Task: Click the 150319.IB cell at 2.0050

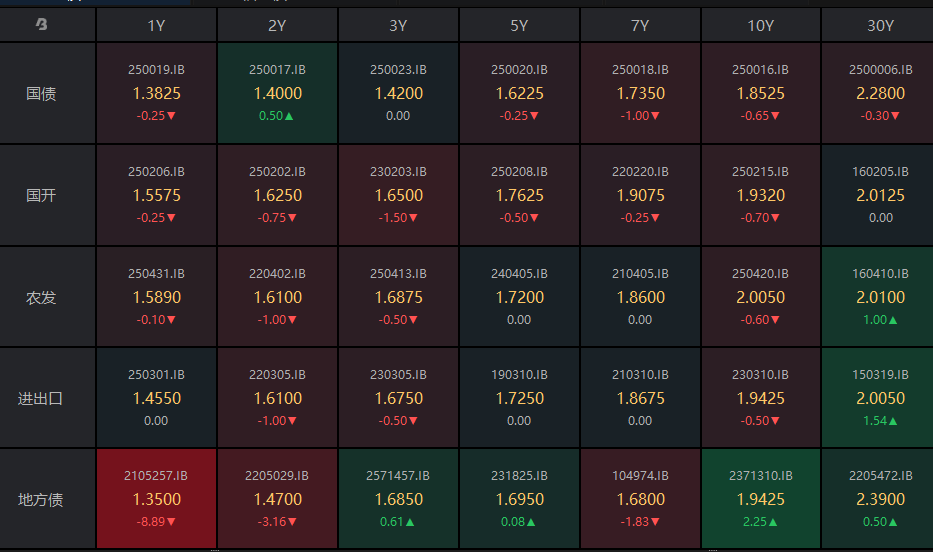Action: click(x=880, y=398)
